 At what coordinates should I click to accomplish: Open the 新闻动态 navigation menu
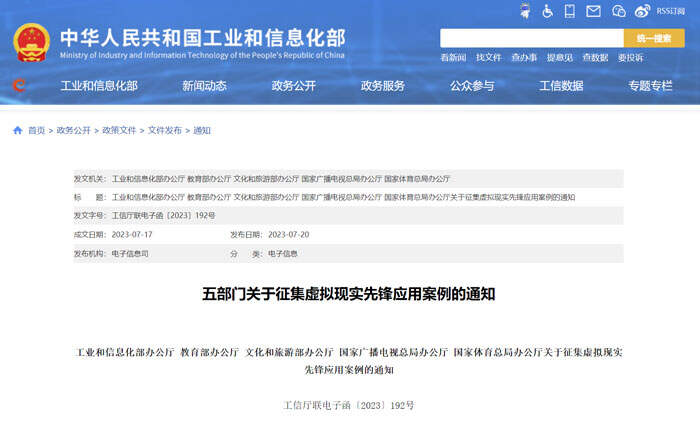204,86
